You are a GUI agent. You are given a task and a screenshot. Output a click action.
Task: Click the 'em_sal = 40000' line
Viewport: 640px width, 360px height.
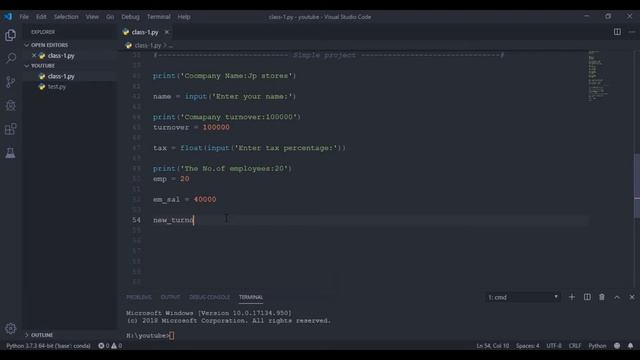point(184,200)
